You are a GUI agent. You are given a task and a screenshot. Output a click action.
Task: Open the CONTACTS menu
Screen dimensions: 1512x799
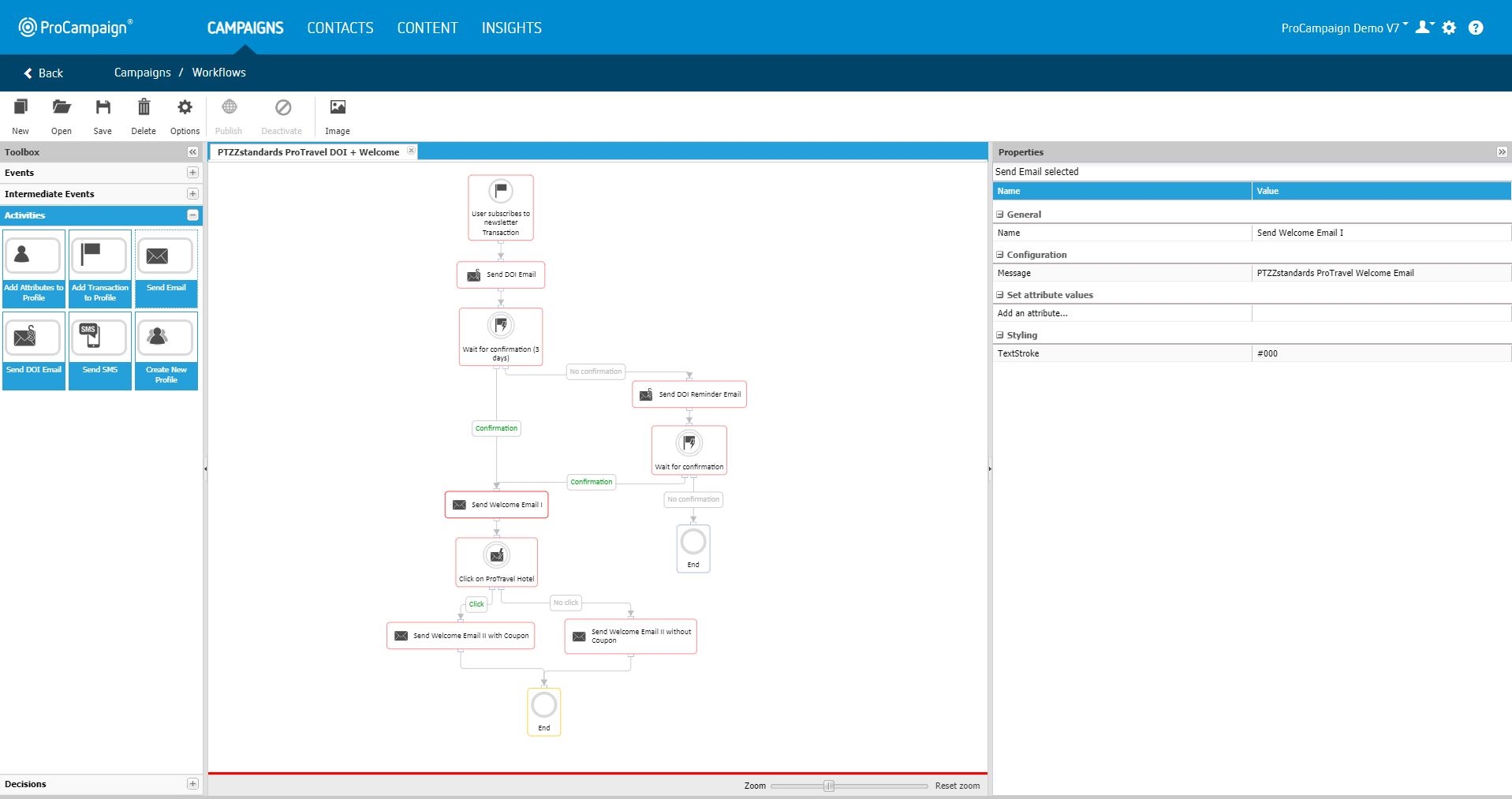click(340, 28)
